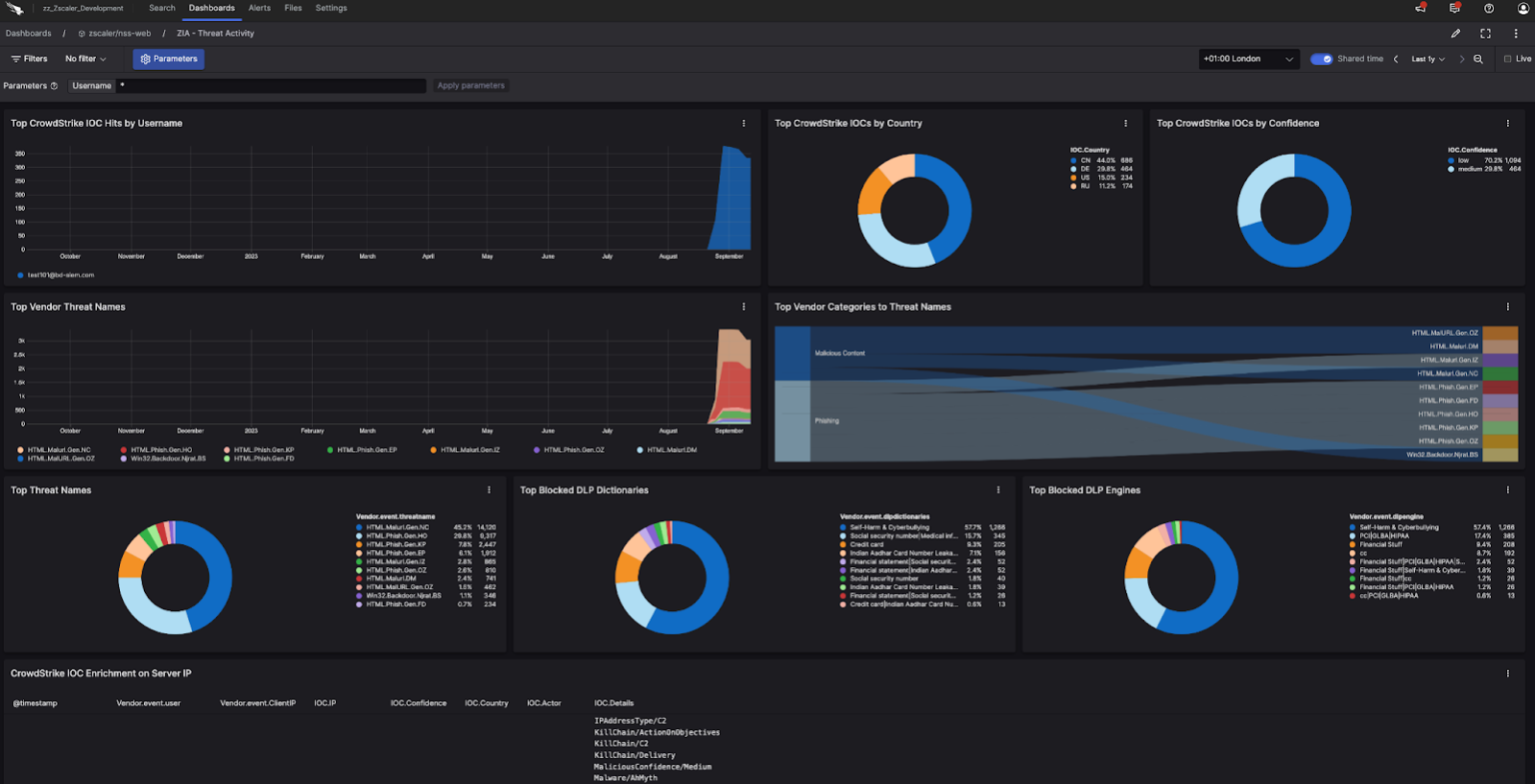Open the No filter dropdown
Viewport: 1535px width, 784px height.
point(85,59)
